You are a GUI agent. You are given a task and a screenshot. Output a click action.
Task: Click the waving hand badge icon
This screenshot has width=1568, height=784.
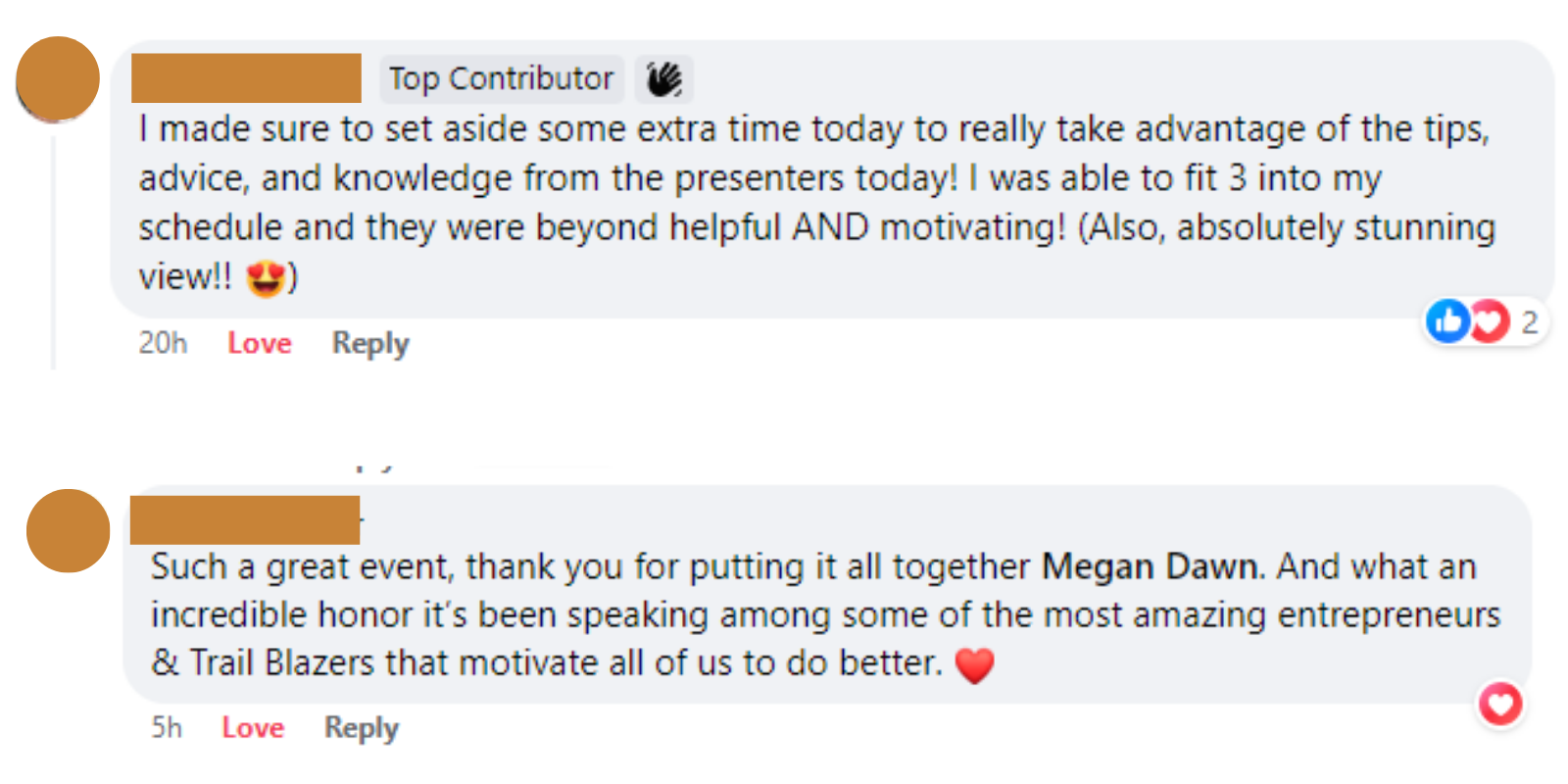pos(663,79)
